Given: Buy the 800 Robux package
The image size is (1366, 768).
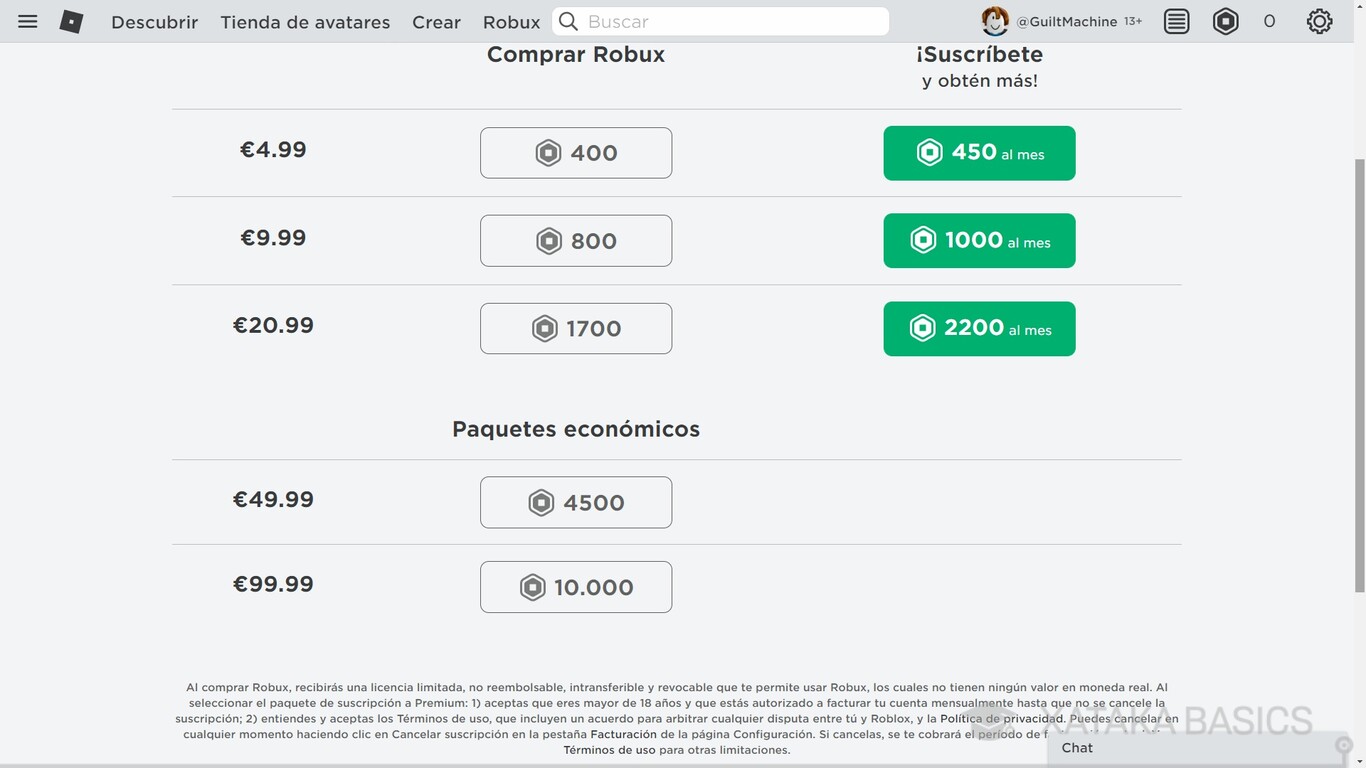Looking at the screenshot, I should pos(575,240).
